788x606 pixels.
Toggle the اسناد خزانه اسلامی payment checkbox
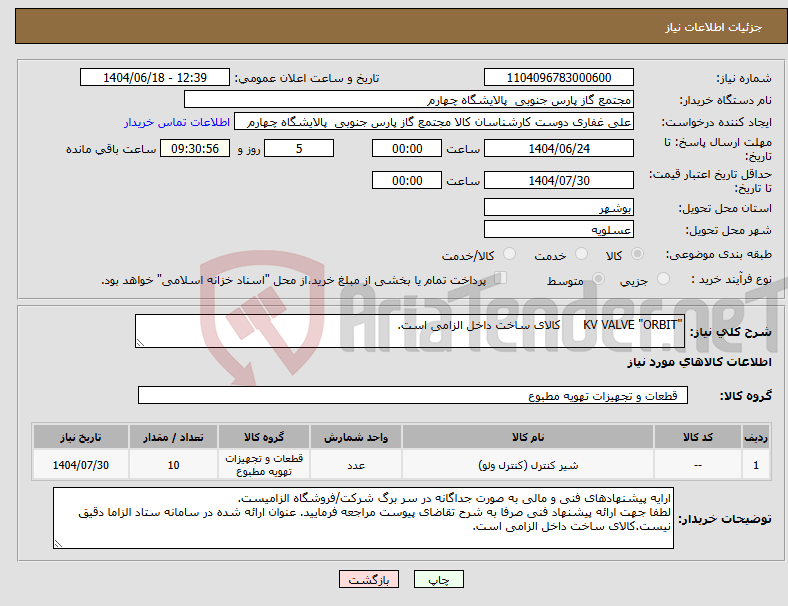coord(500,278)
